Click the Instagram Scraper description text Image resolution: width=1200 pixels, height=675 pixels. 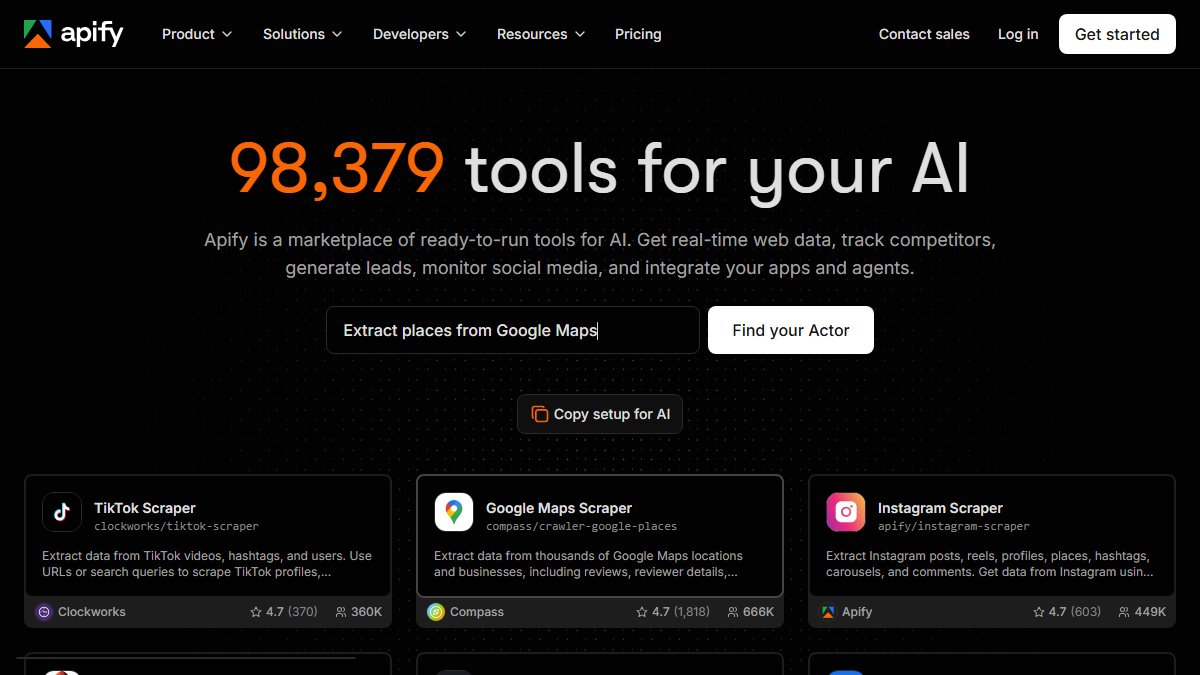pyautogui.click(x=990, y=564)
